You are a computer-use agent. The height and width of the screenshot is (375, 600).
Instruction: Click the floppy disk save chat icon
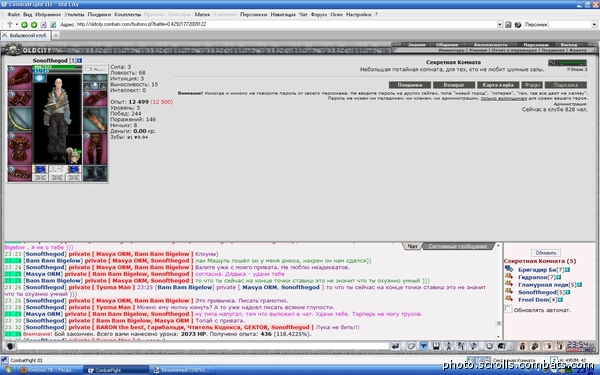coord(436,346)
